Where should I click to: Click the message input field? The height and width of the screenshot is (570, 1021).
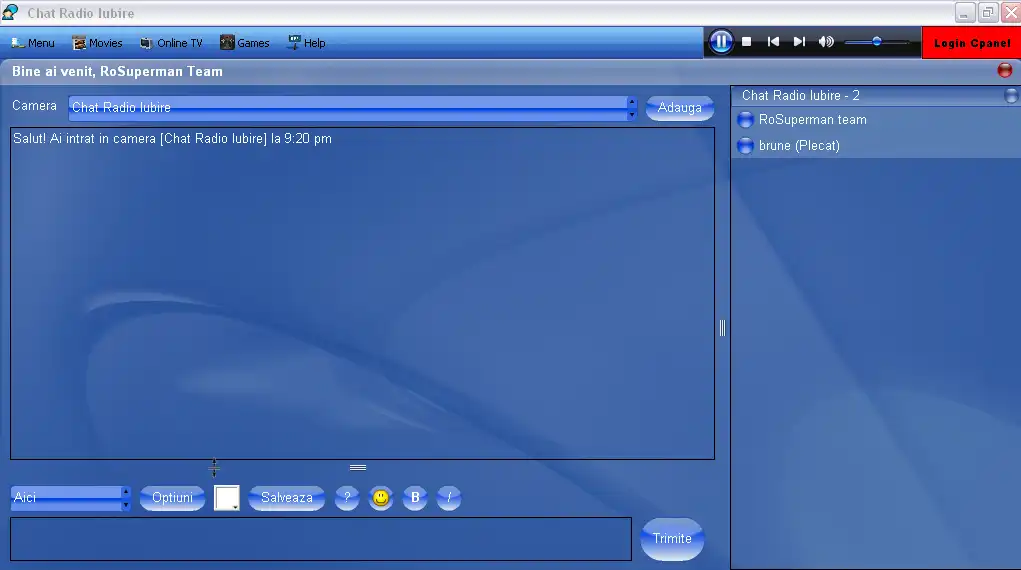coord(321,539)
